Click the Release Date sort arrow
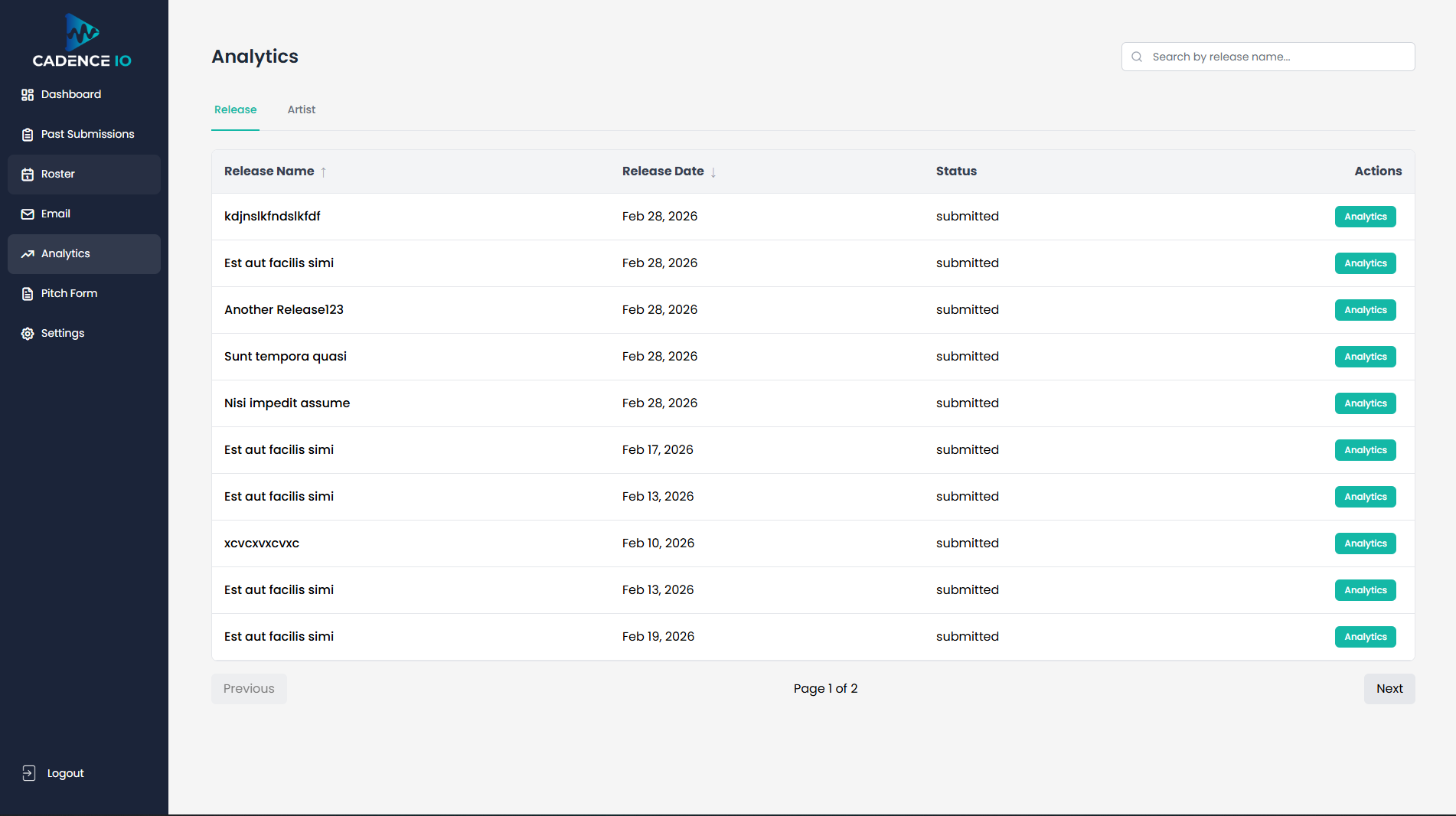This screenshot has height=816, width=1456. pos(713,172)
